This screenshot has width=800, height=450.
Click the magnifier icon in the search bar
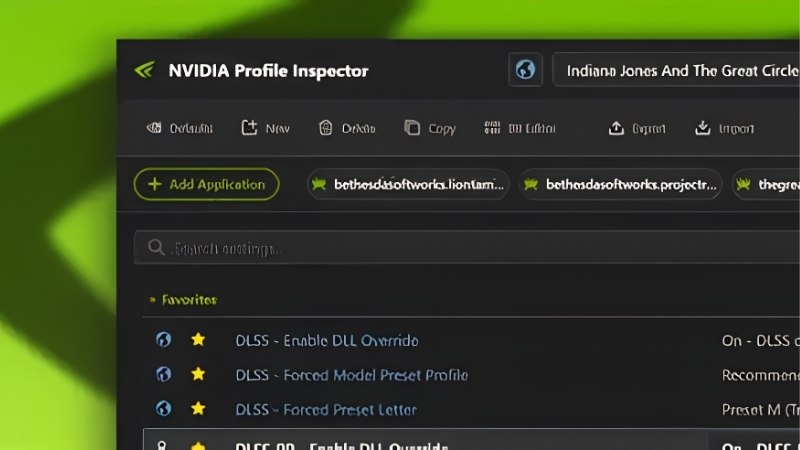[x=156, y=247]
